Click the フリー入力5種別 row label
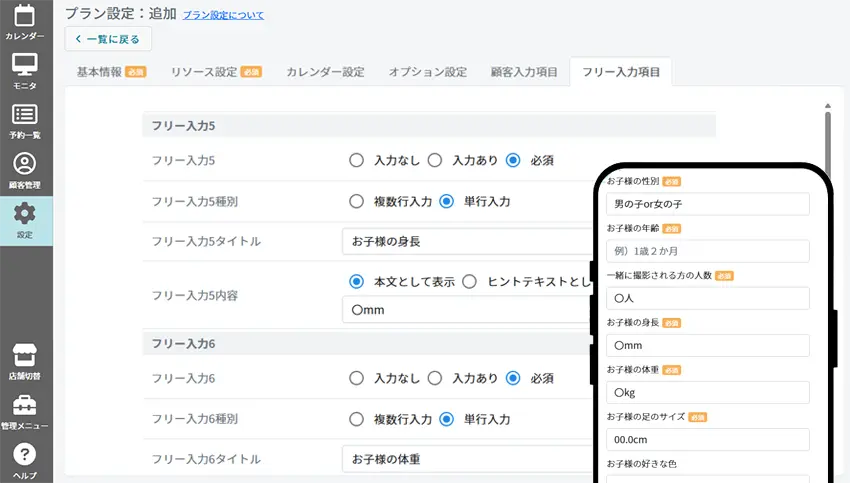Viewport: 850px width, 483px height. (x=195, y=202)
